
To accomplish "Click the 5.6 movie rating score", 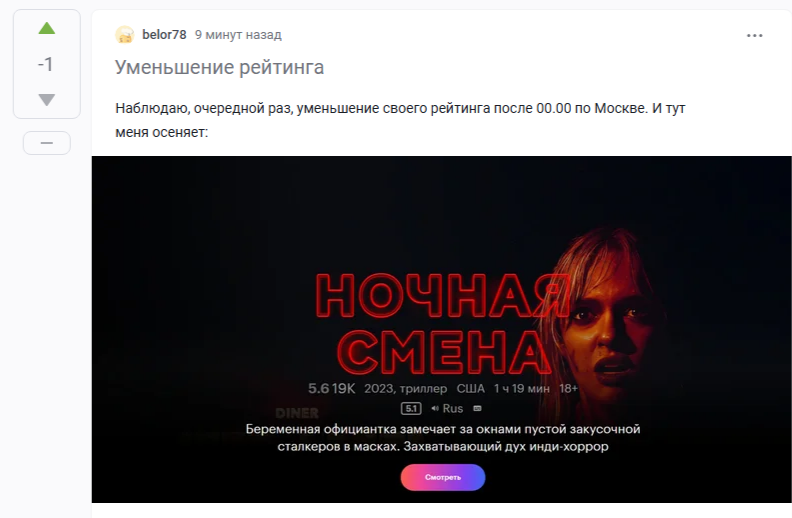I will pos(318,389).
